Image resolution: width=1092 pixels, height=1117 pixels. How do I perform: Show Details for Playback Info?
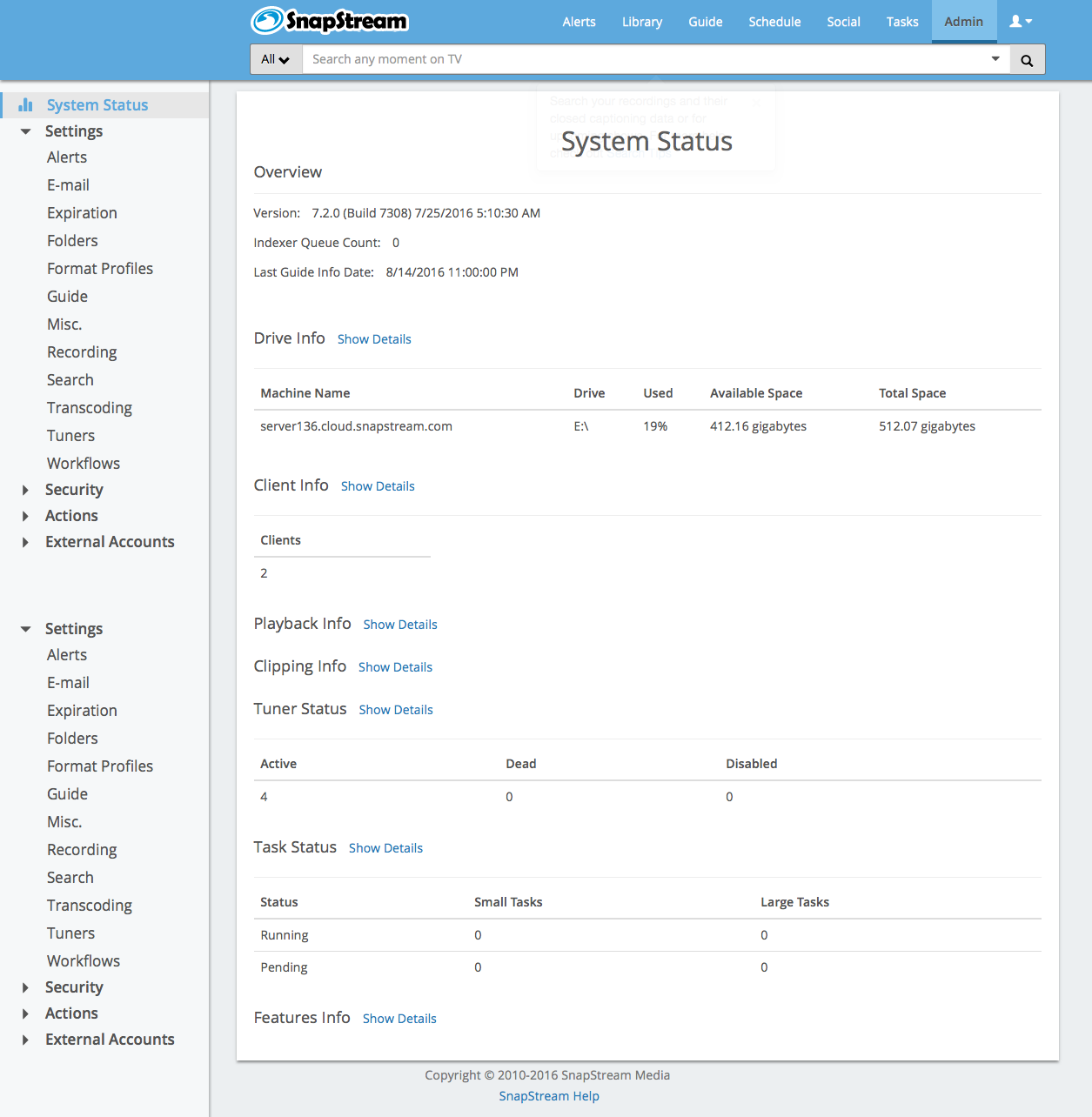400,625
